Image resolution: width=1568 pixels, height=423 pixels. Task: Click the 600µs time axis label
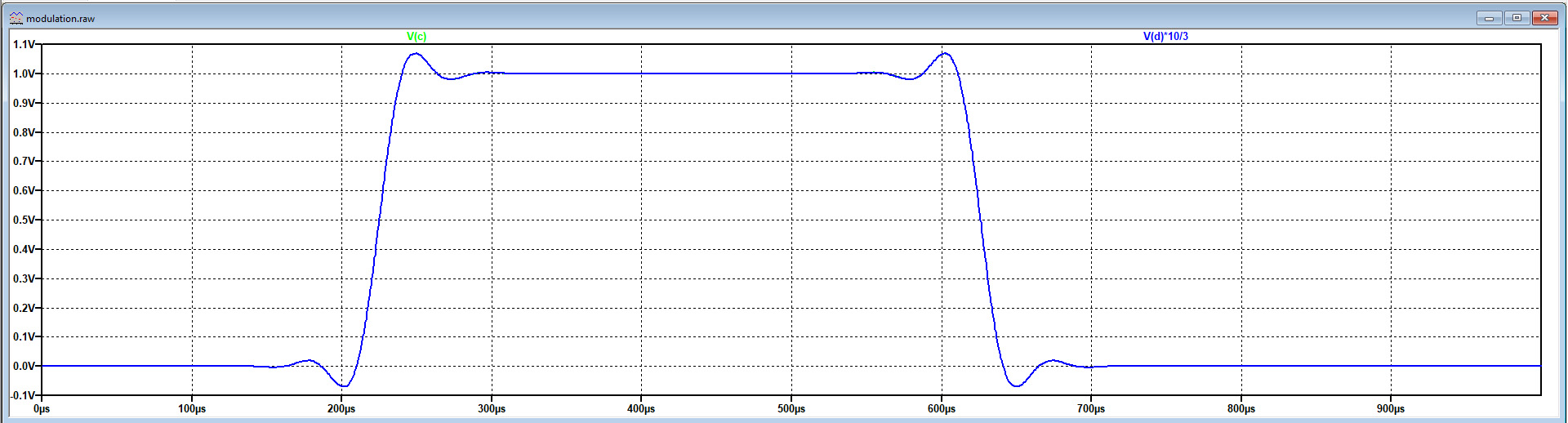942,408
